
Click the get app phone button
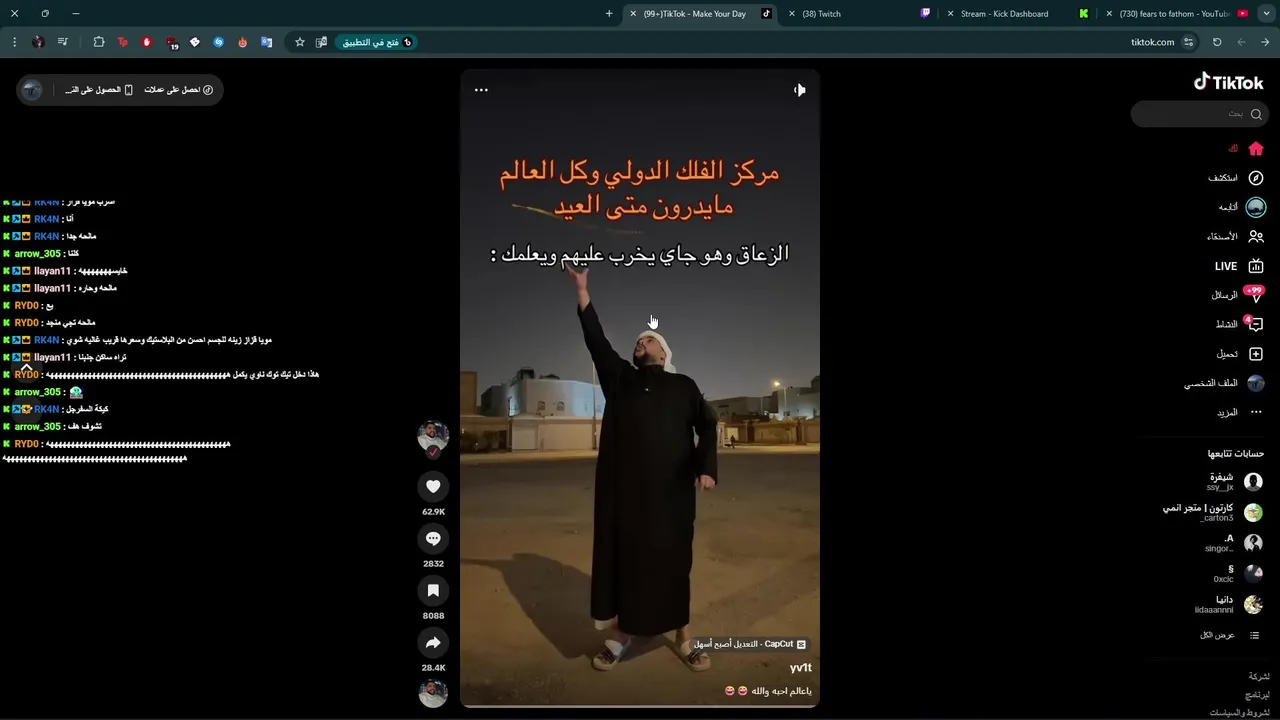(x=99, y=90)
